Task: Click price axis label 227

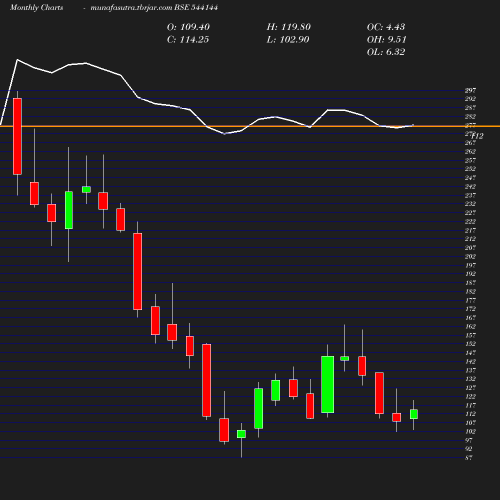Action: tap(470, 213)
